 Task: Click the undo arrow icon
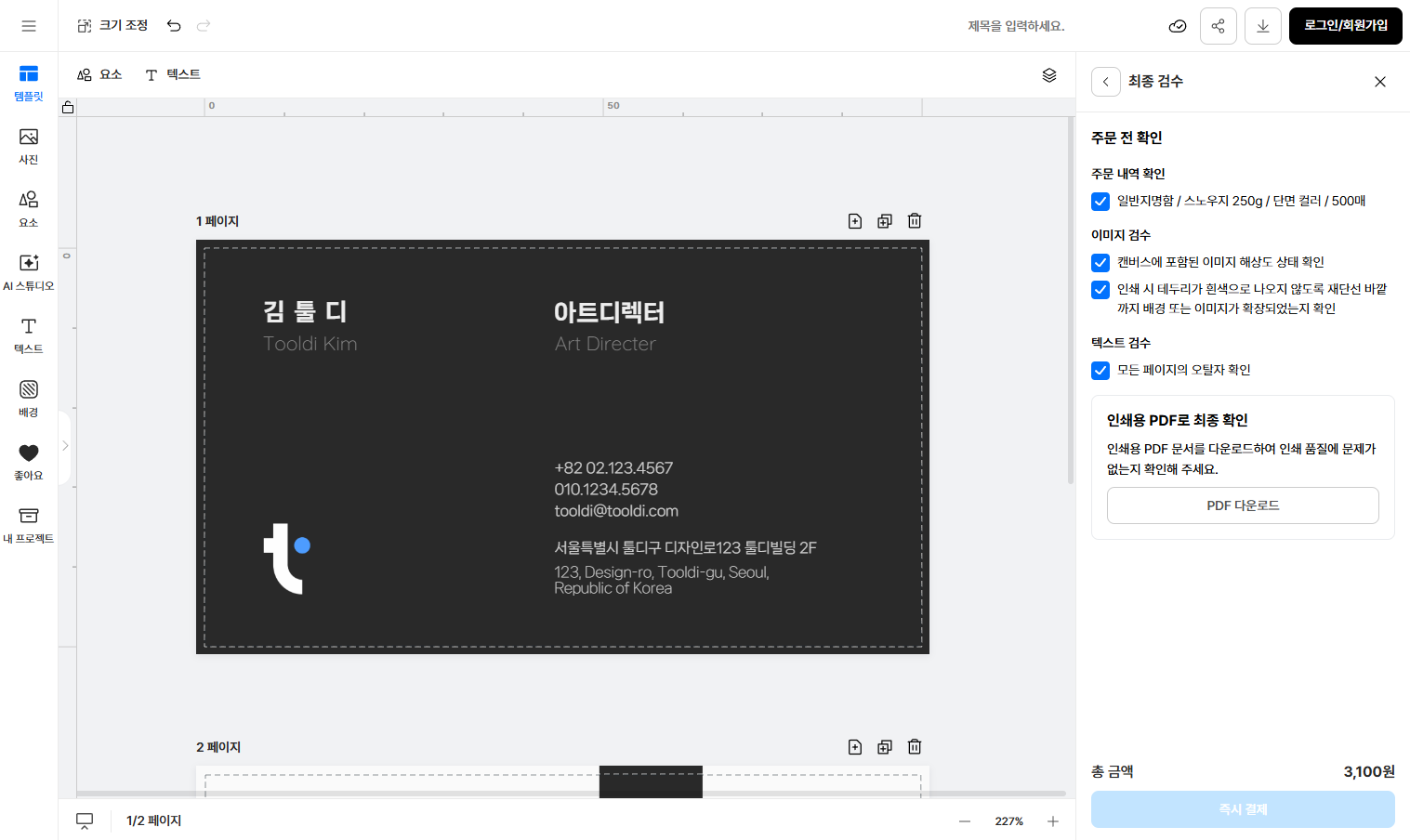pos(174,26)
